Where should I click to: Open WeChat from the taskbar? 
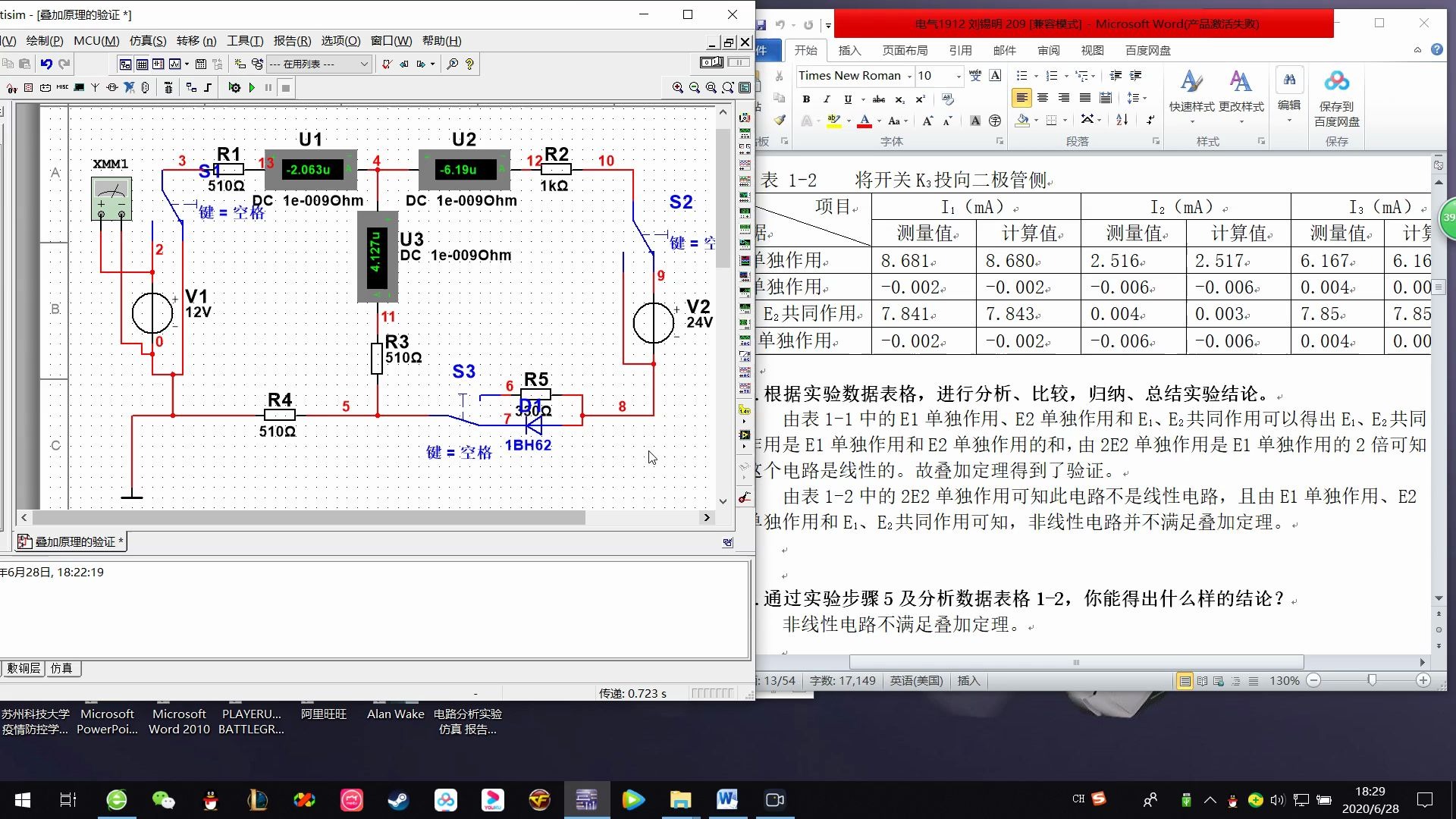pos(163,799)
